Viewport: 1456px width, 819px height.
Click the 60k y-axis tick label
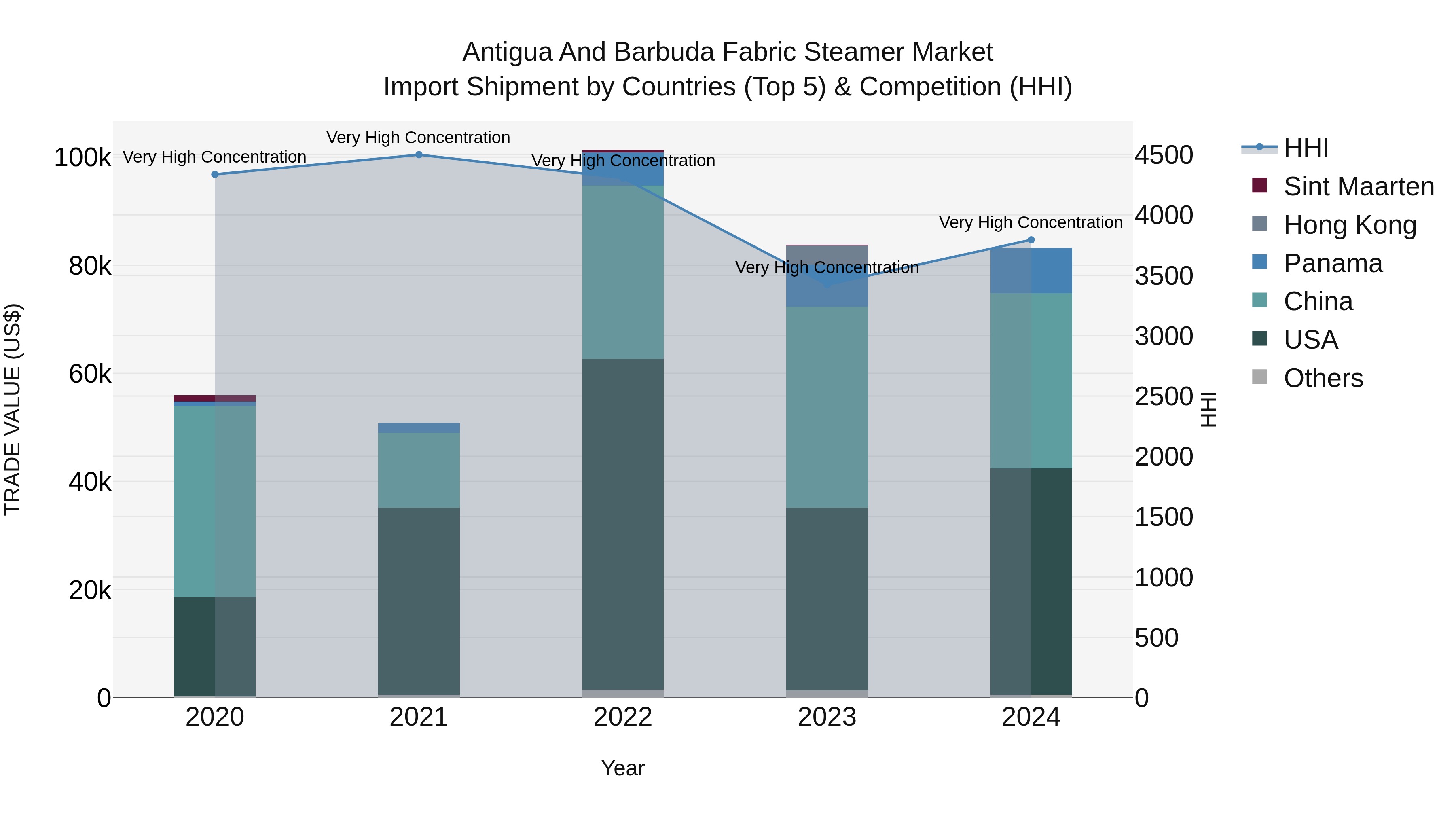pos(90,374)
